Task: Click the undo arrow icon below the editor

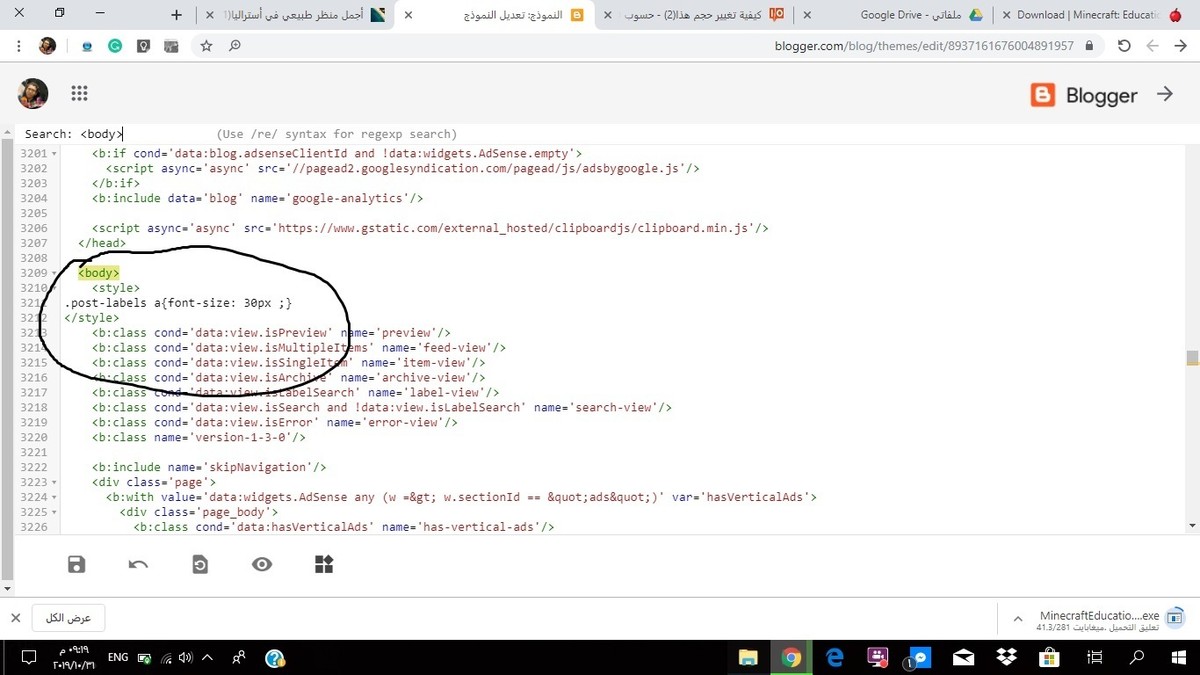Action: tap(138, 564)
